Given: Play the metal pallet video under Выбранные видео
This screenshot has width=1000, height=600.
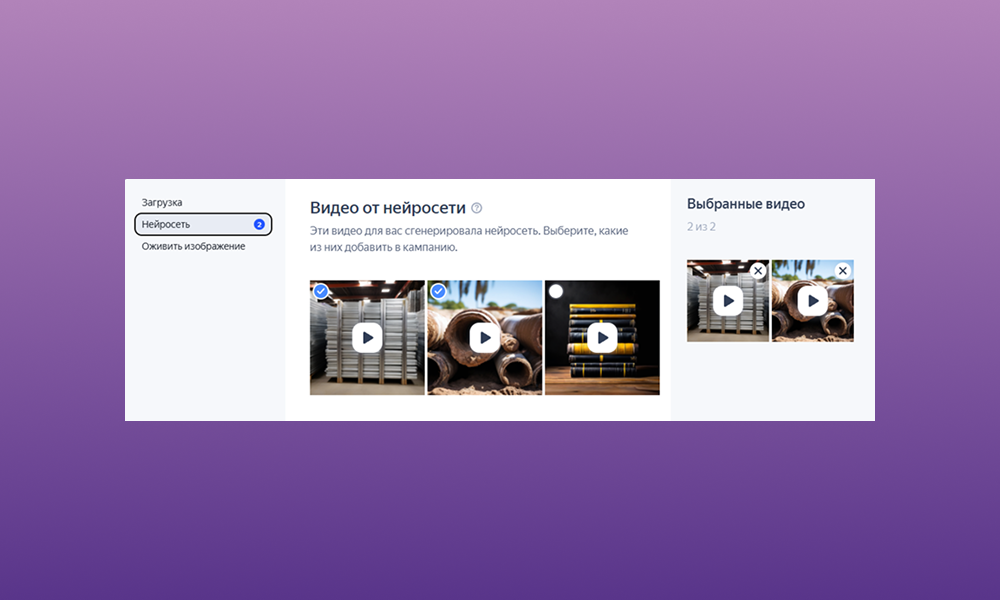Looking at the screenshot, I should coord(728,301).
